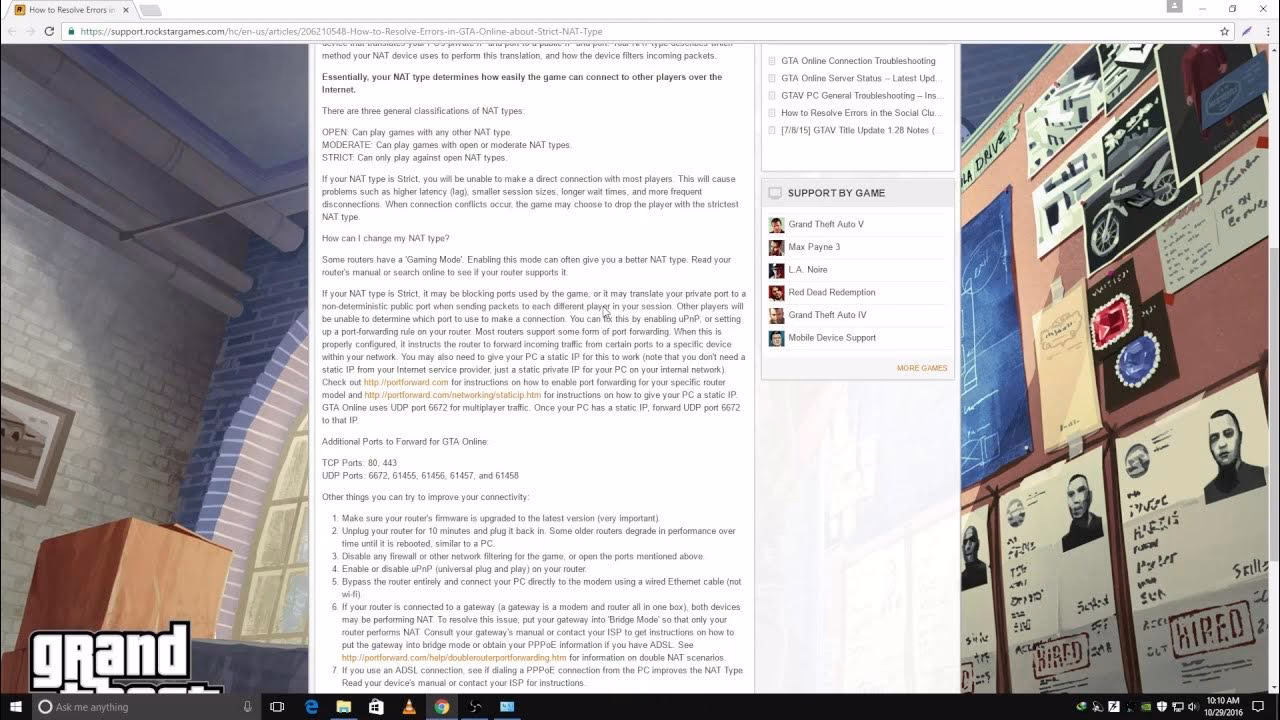Open the portforward.com static IP link
1280x720 pixels.
[452, 395]
